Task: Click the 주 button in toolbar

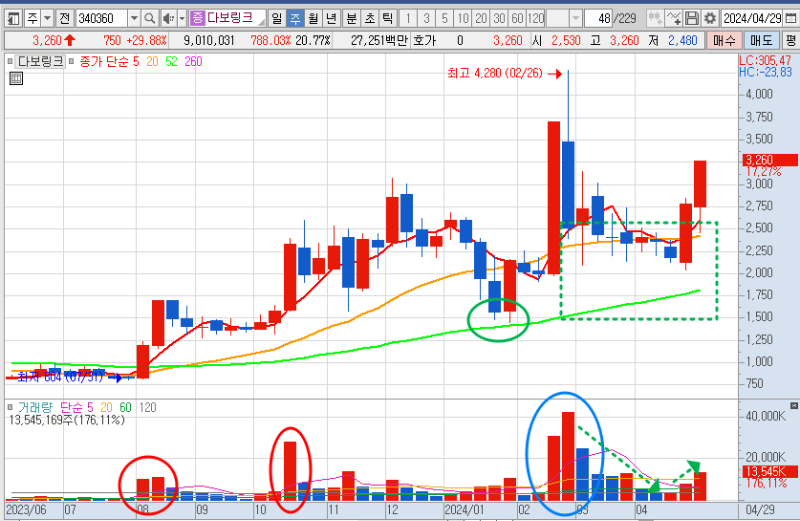Action: coord(33,19)
